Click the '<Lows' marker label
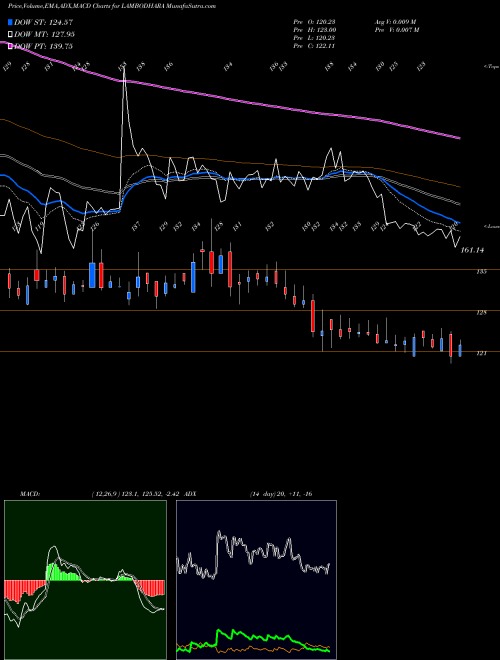Image resolution: width=500 pixels, height=660 pixels. tap(491, 226)
